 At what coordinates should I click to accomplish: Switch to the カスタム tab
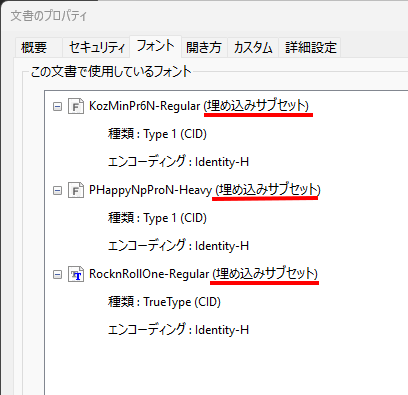coord(253,47)
